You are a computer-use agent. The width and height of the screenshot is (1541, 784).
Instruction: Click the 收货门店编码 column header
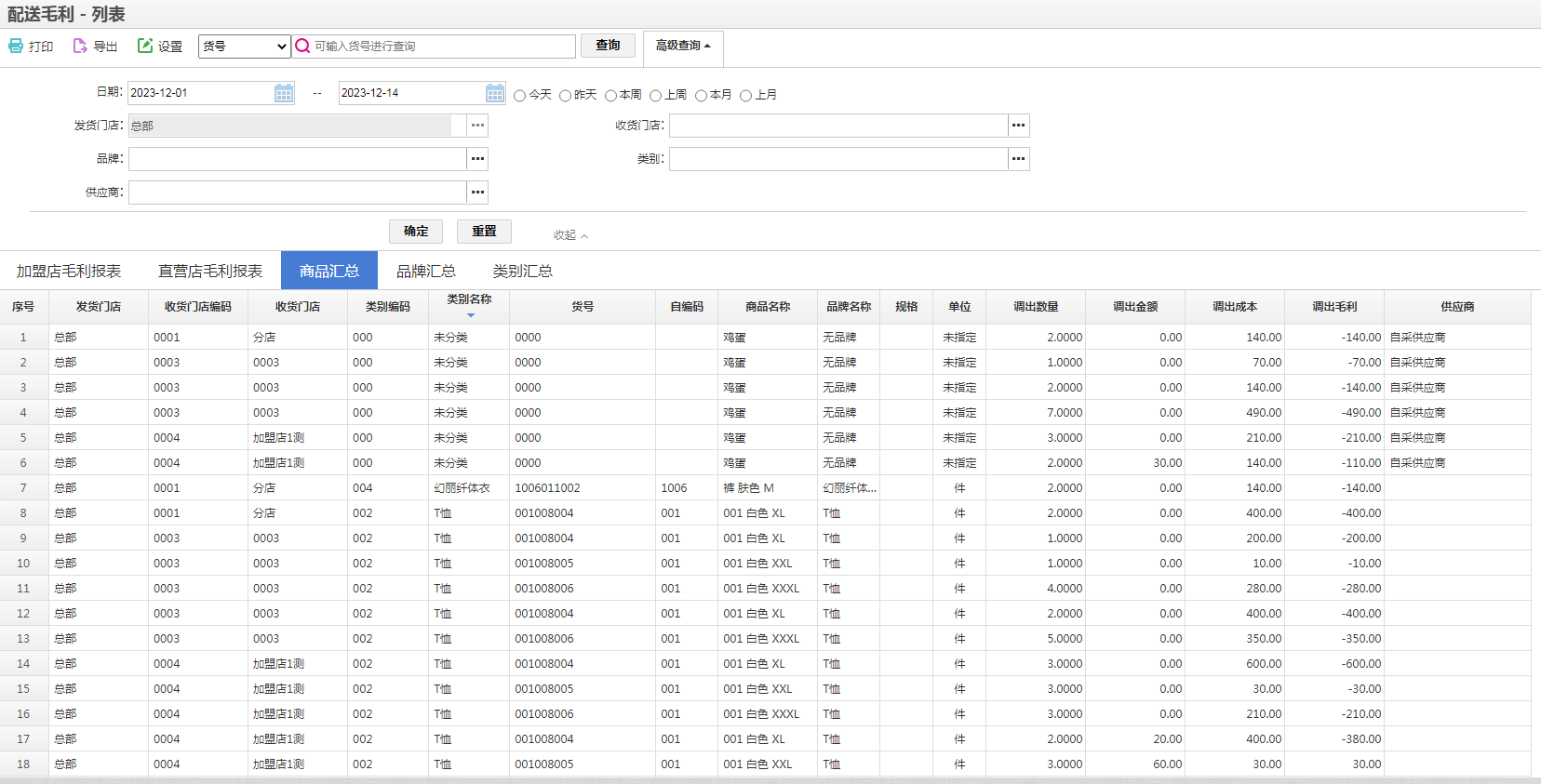click(197, 307)
